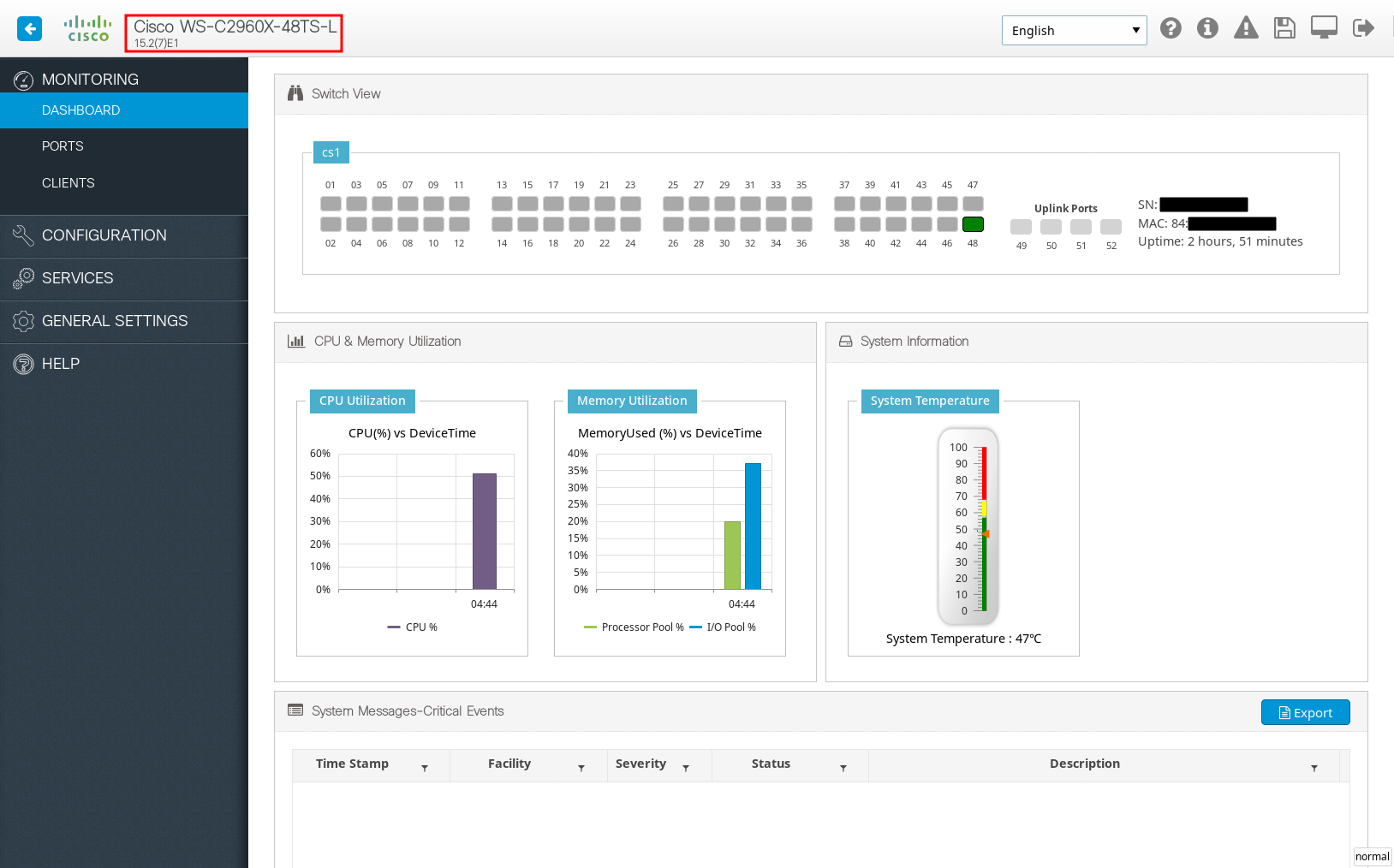Open Description column filter arrow
This screenshot has width=1394, height=868.
pyautogui.click(x=1314, y=768)
